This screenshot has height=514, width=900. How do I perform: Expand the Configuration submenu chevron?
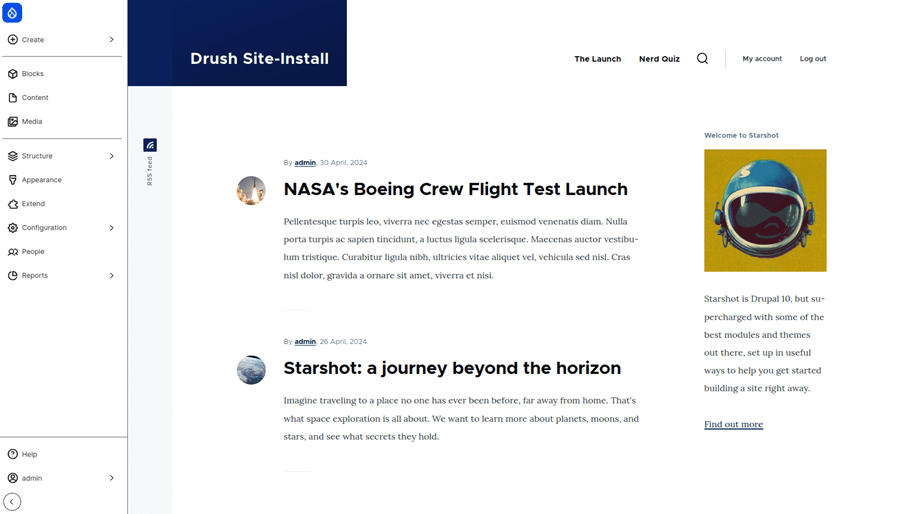click(111, 228)
